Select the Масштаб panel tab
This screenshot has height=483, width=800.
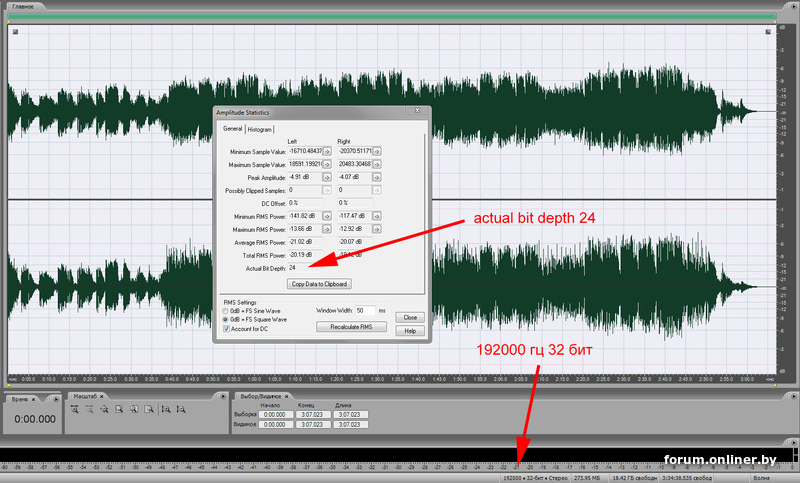pyautogui.click(x=85, y=396)
